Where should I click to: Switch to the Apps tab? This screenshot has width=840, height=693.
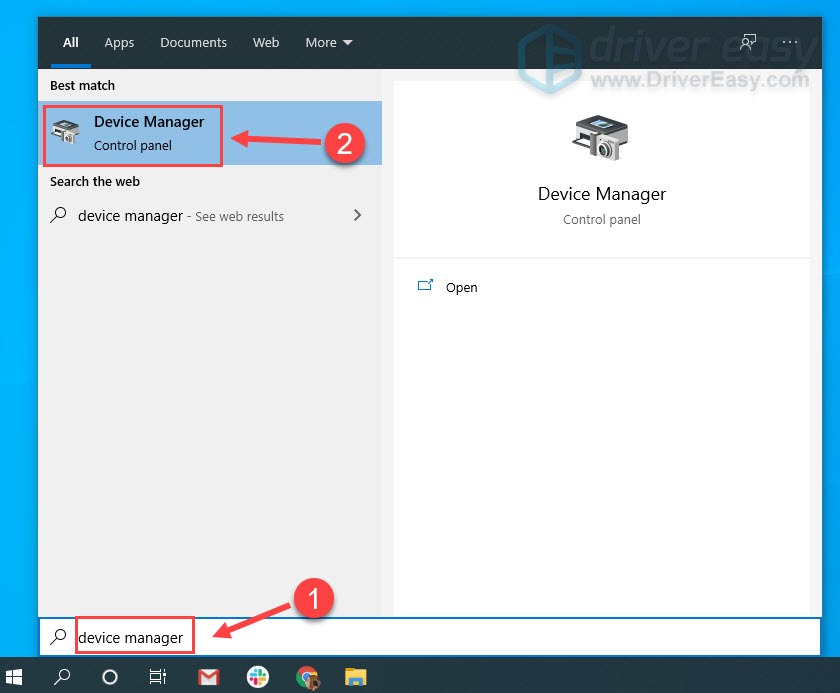pyautogui.click(x=119, y=42)
